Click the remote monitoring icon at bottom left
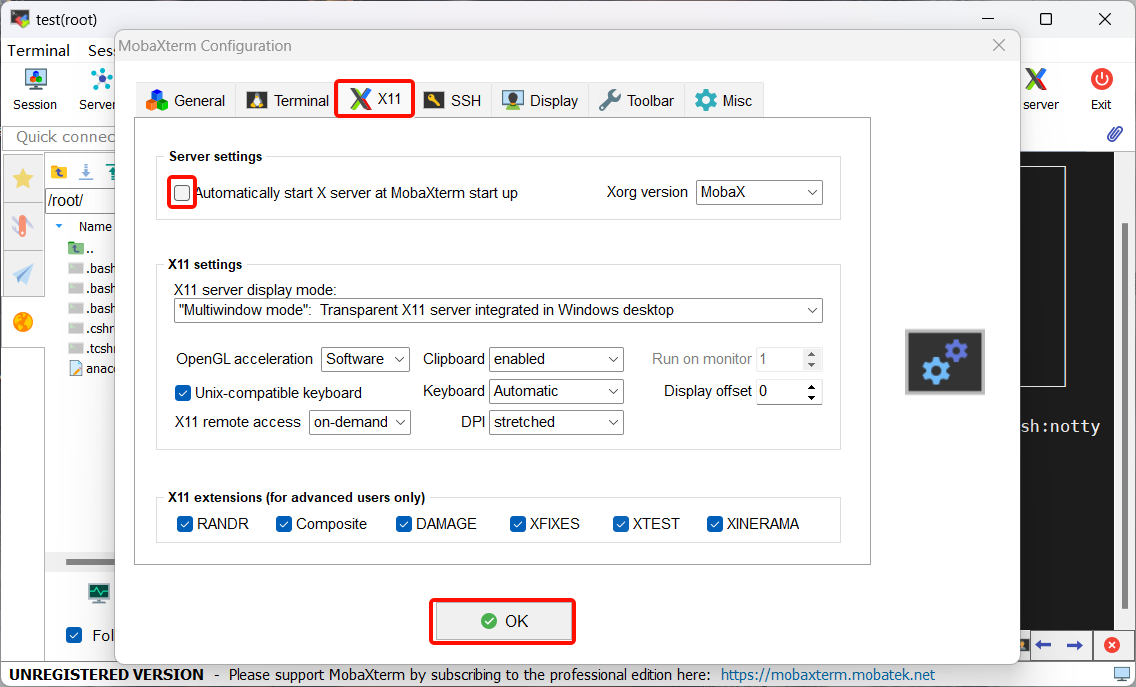The height and width of the screenshot is (687, 1136). (99, 593)
